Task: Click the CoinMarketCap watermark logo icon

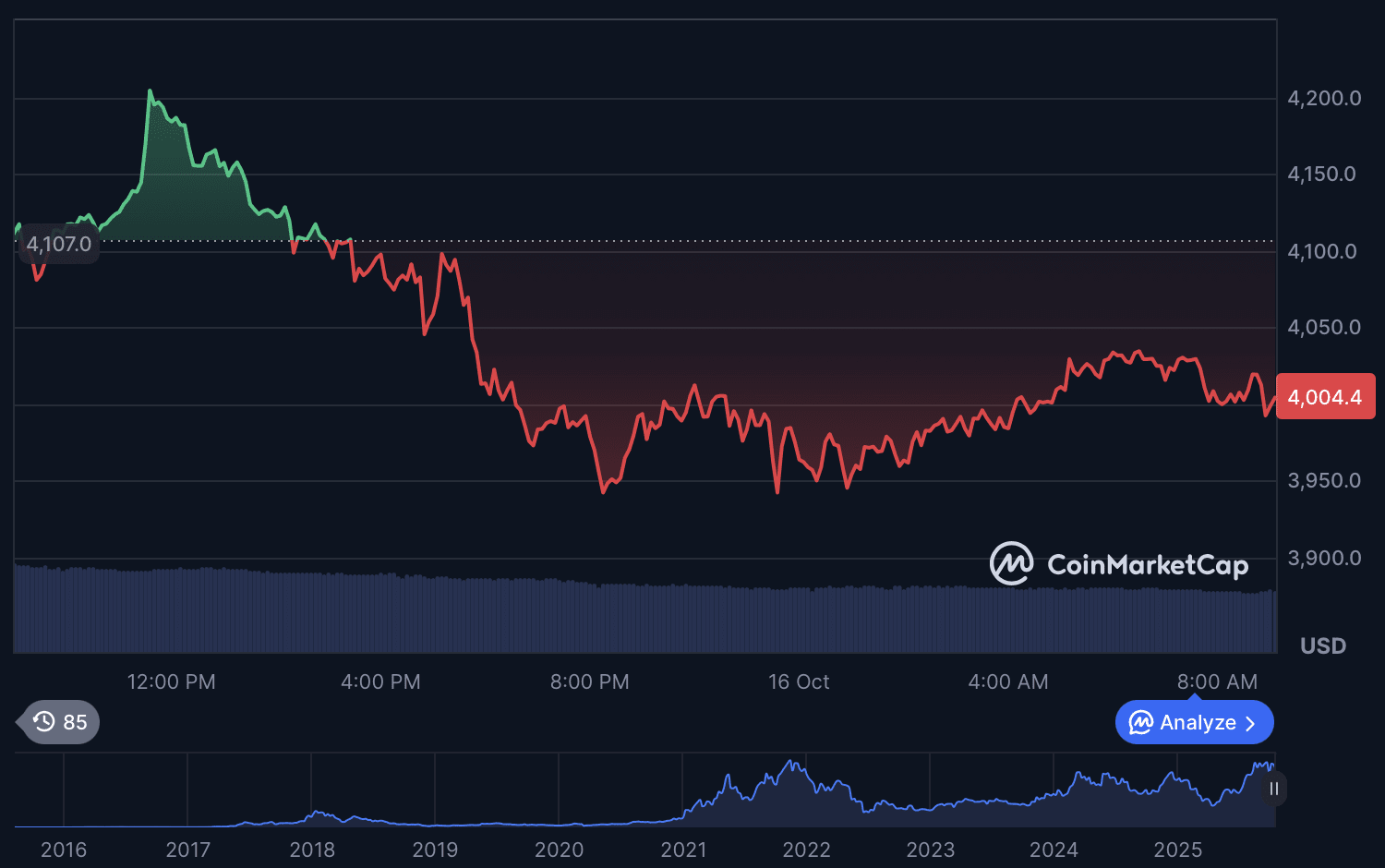Action: point(1011,563)
